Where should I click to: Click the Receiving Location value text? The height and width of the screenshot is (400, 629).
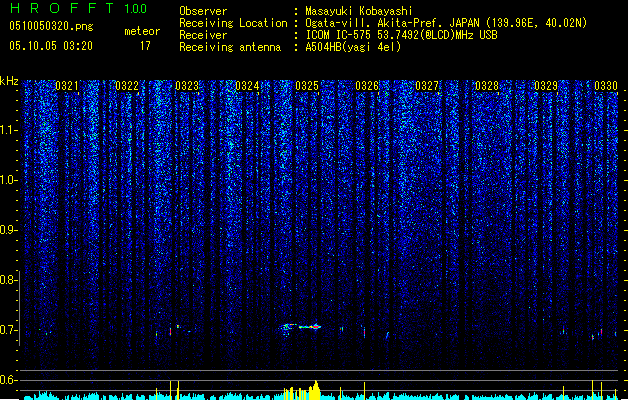coord(446,23)
